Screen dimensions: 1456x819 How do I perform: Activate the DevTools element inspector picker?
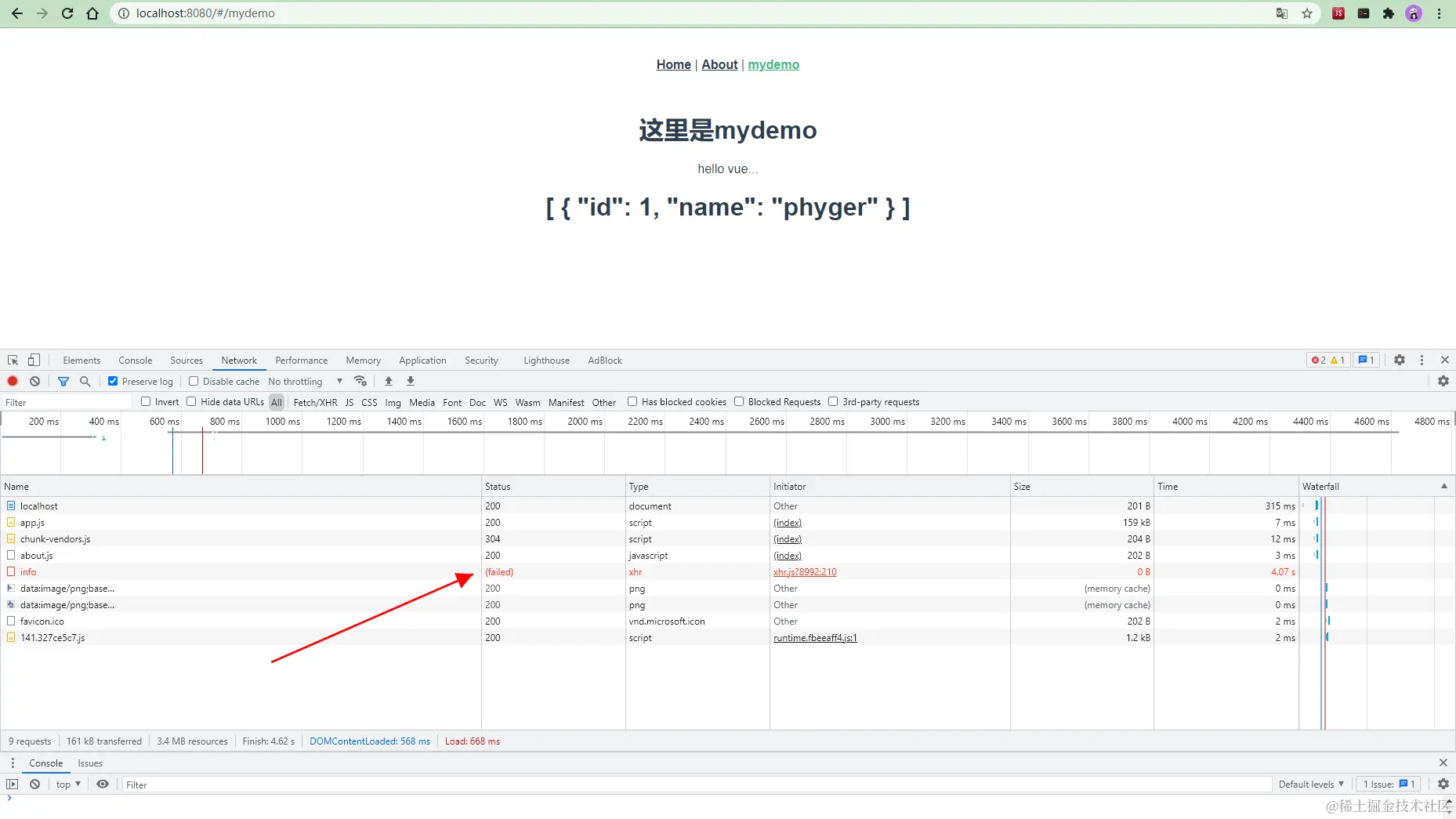point(13,361)
